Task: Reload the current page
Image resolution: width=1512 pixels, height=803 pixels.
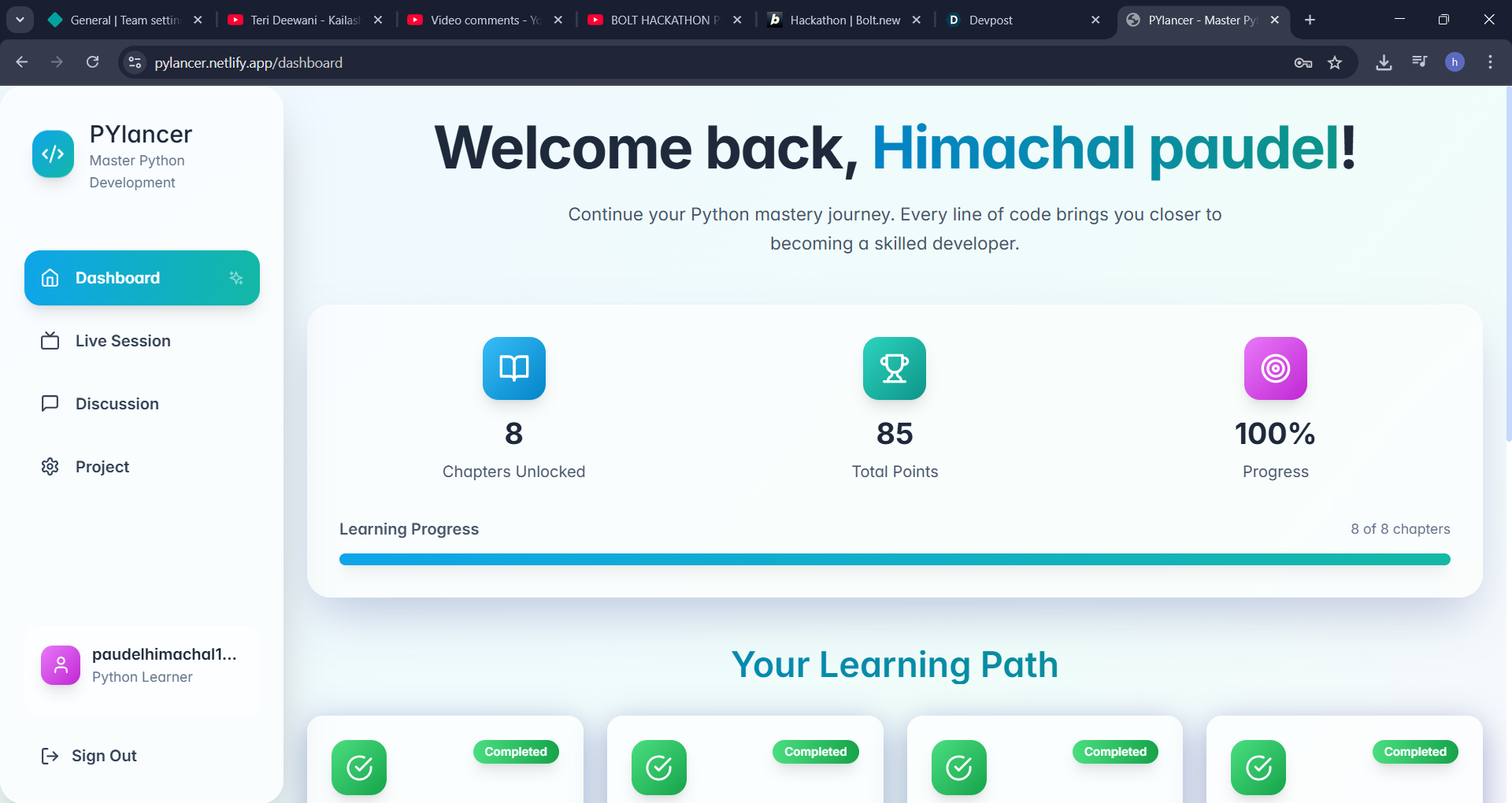Action: (x=92, y=62)
